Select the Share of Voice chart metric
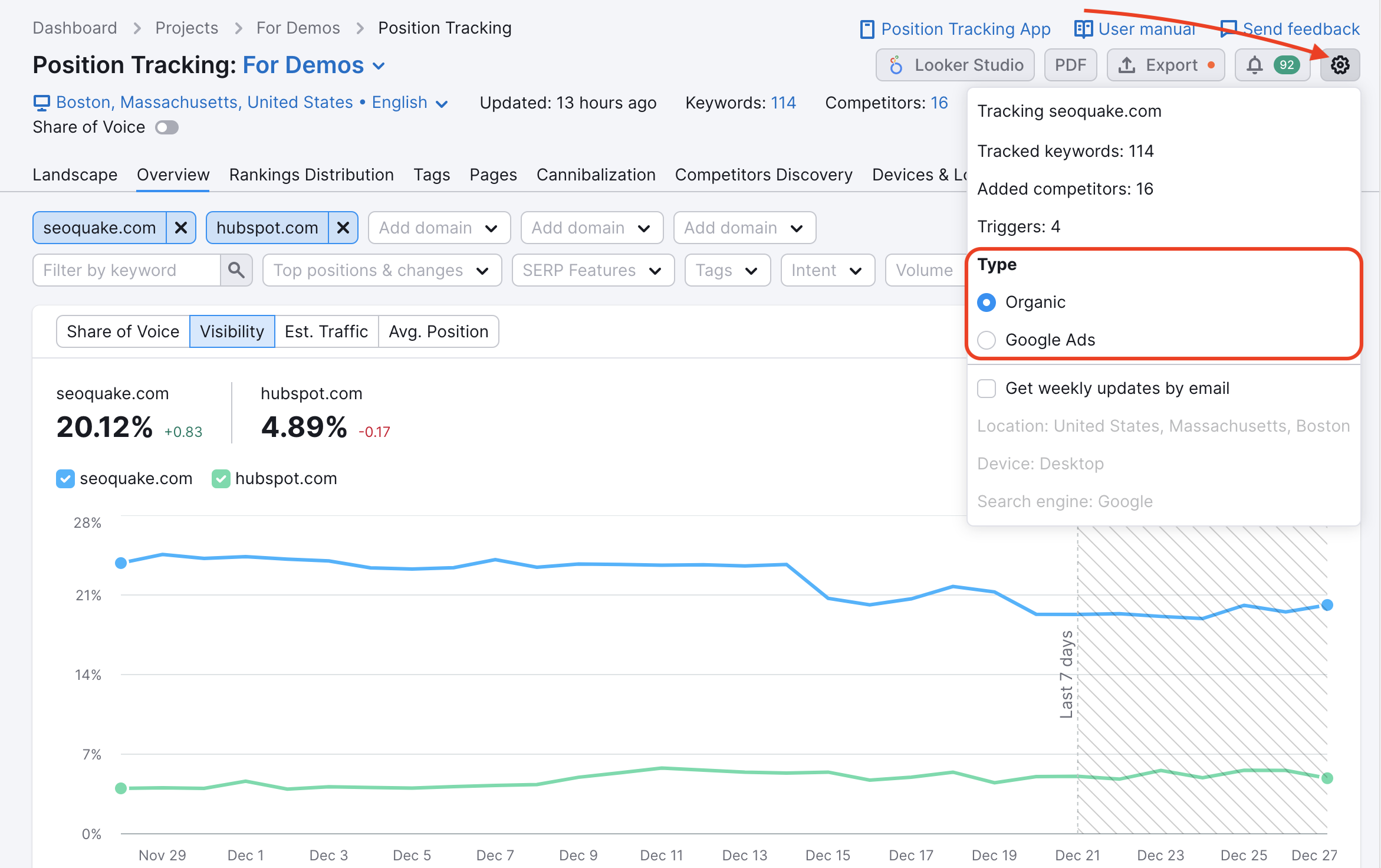Image resolution: width=1381 pixels, height=868 pixels. [x=123, y=331]
